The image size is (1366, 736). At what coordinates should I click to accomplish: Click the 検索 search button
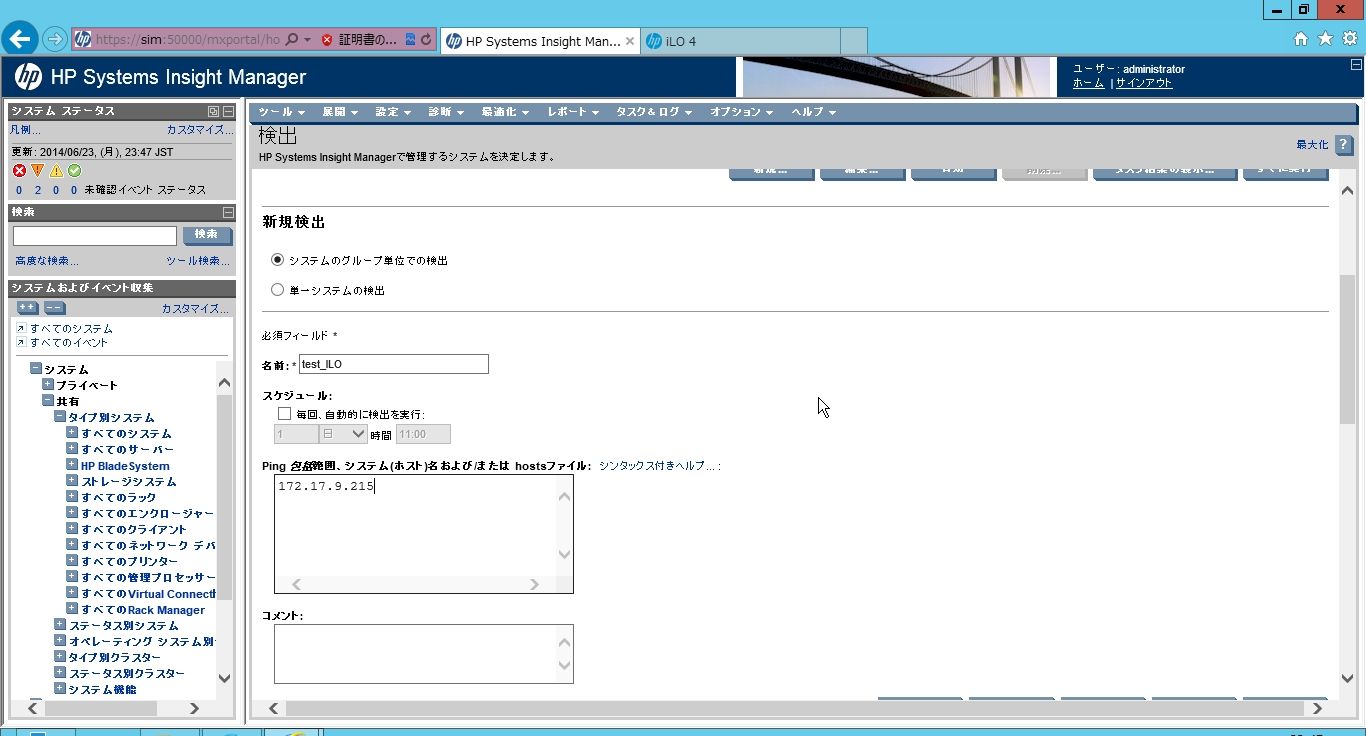(207, 235)
